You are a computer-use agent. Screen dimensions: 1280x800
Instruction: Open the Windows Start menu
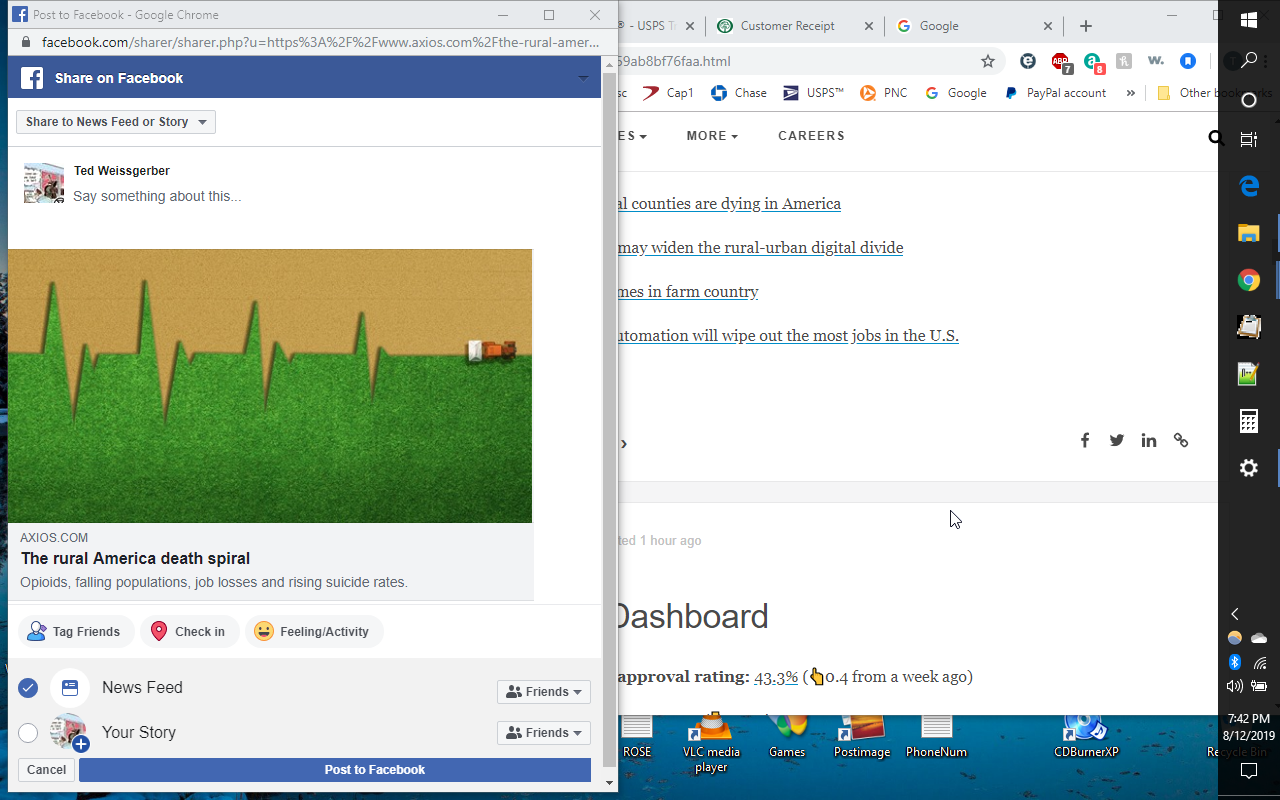[x=1249, y=20]
